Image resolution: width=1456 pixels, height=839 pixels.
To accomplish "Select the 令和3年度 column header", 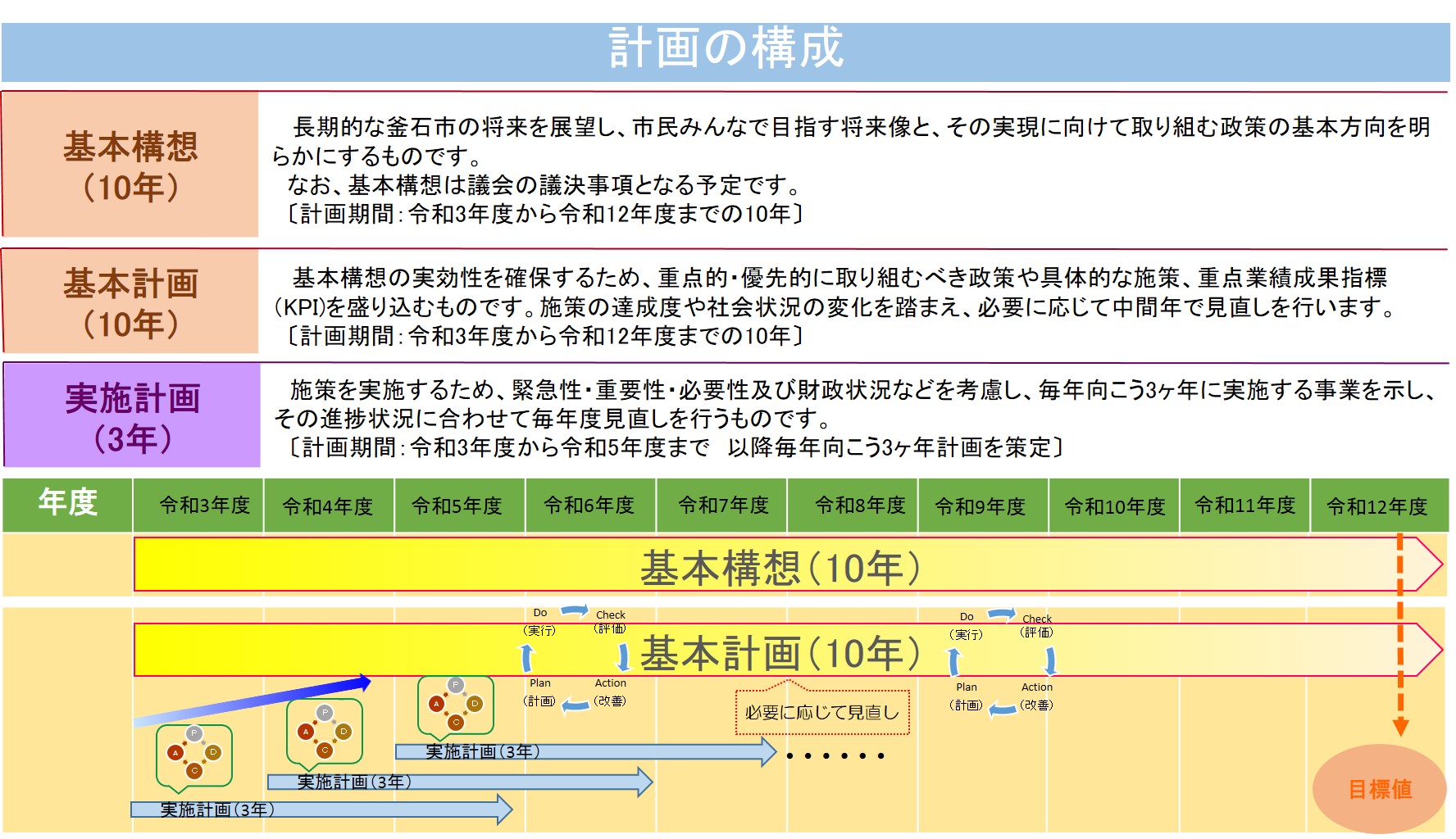I will tap(204, 506).
